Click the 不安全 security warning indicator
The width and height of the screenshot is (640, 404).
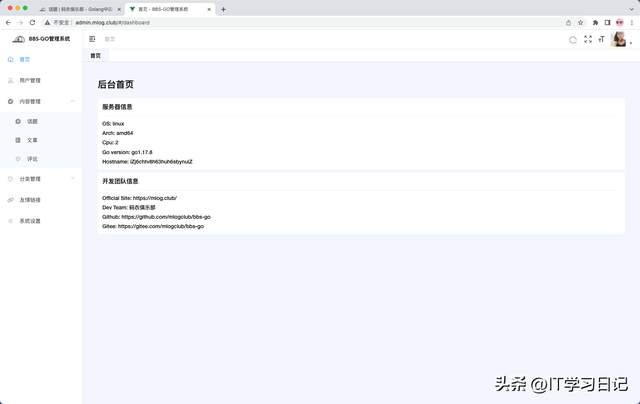[57, 22]
